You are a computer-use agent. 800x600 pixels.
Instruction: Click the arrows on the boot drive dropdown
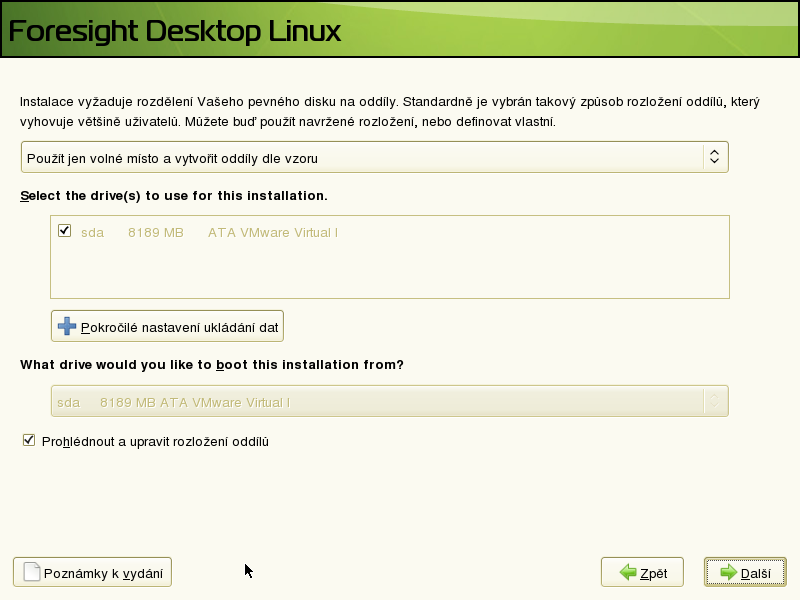click(713, 402)
